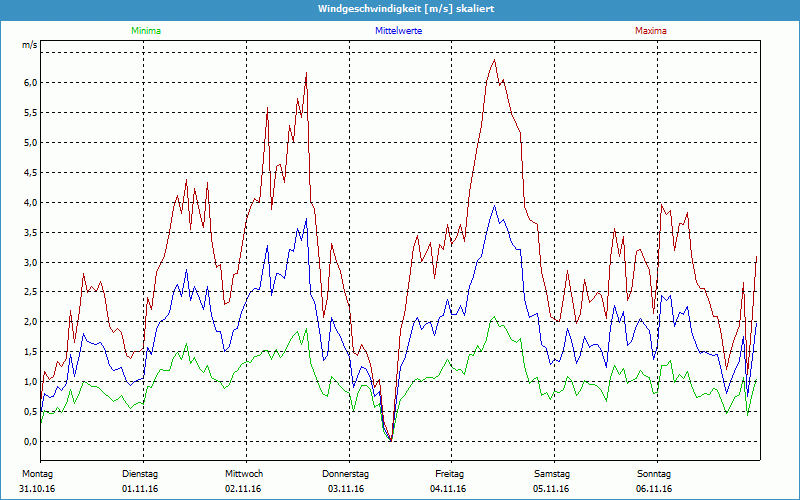This screenshot has height=500, width=800.
Task: Click the 4,0 y-axis value
Action: pos(31,203)
